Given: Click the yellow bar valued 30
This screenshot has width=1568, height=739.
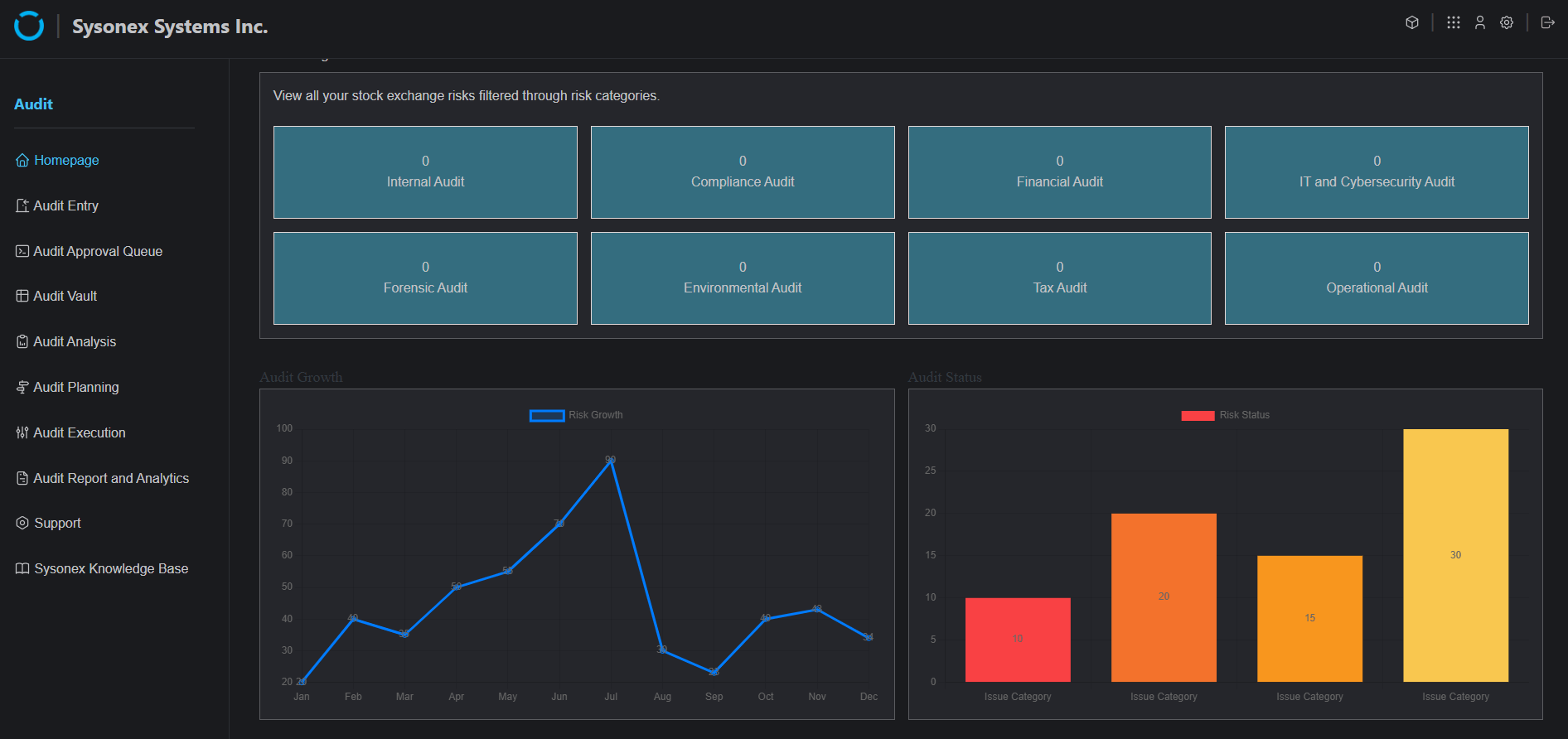Looking at the screenshot, I should [1455, 555].
